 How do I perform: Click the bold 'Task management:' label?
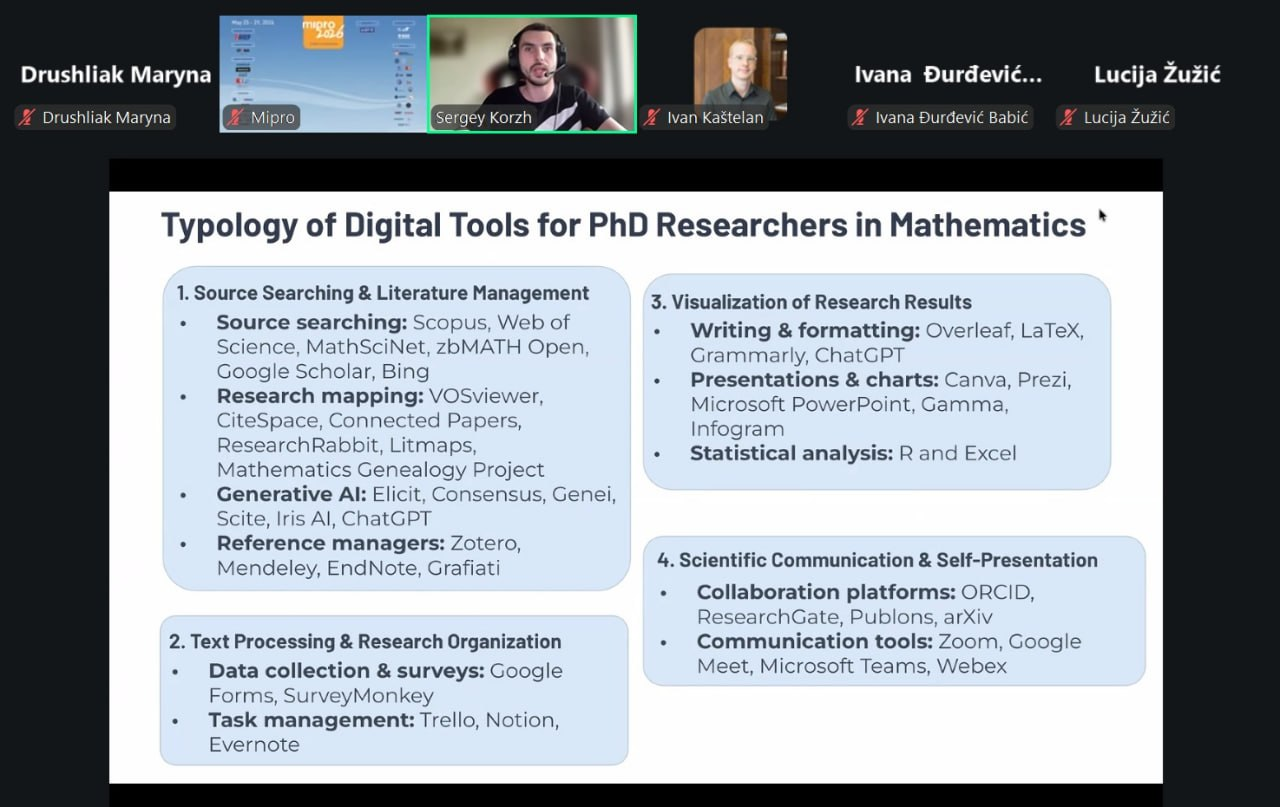click(x=311, y=720)
